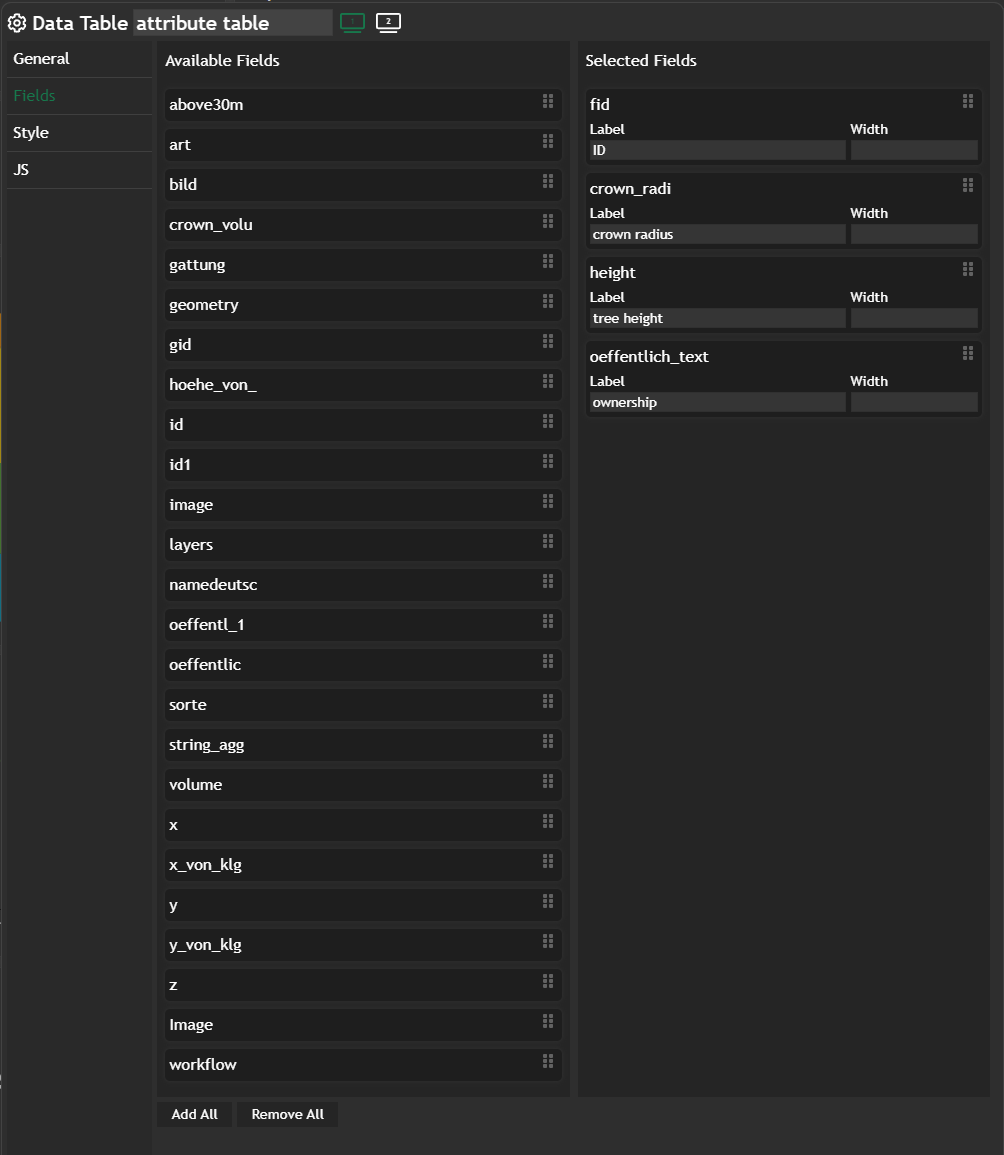Screen dimensions: 1004x1155
Task: Click the drag handle on the height field
Action: point(967,269)
